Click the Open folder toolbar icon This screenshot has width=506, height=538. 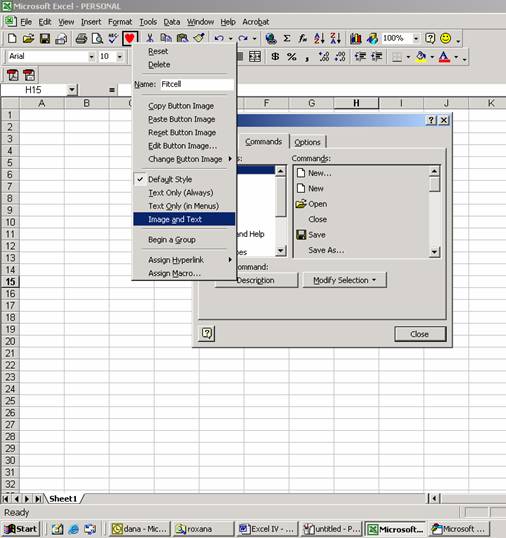click(x=28, y=38)
